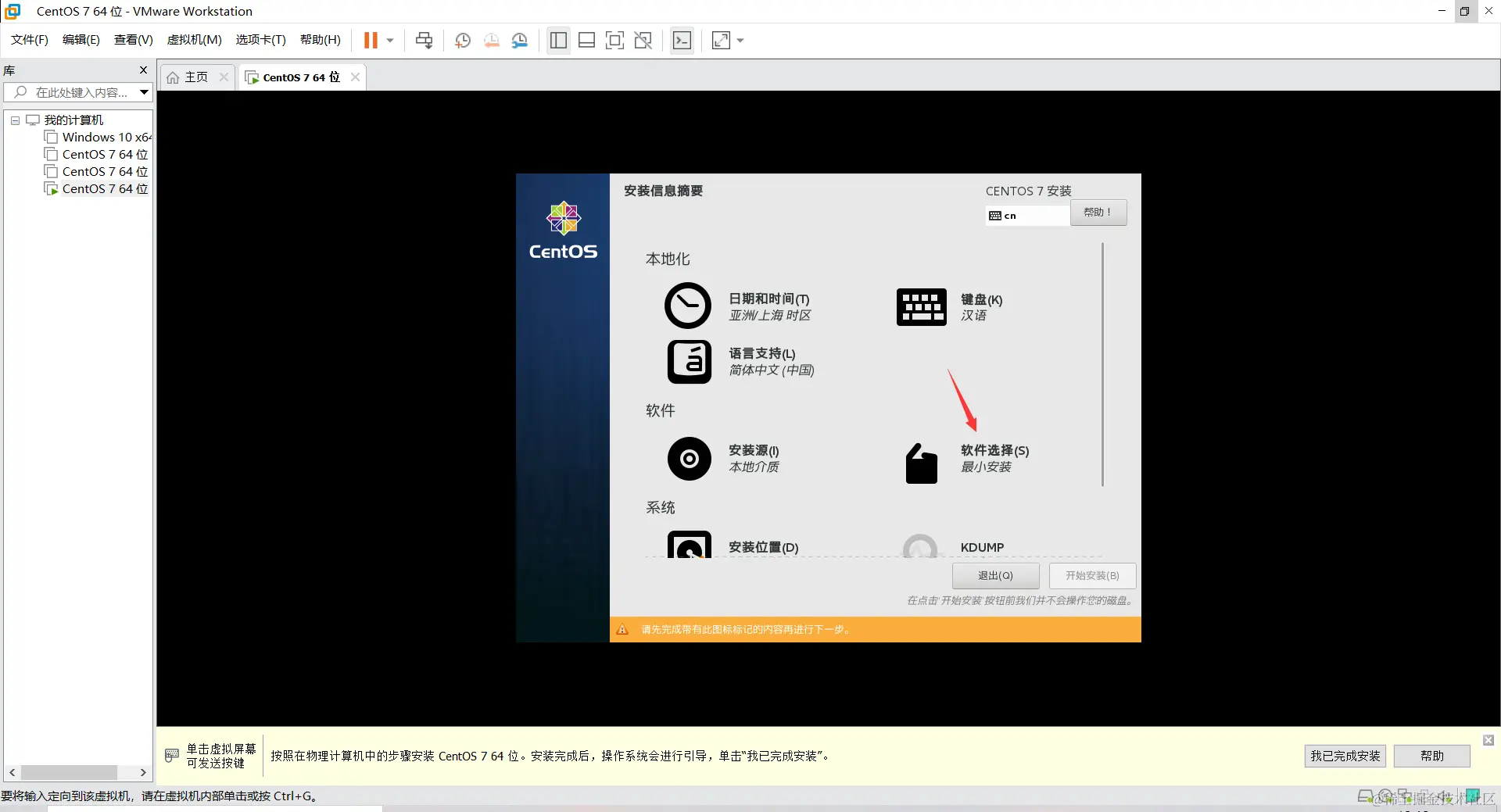
Task: Click the library horizontal scrollbar thumb
Action: [x=69, y=773]
